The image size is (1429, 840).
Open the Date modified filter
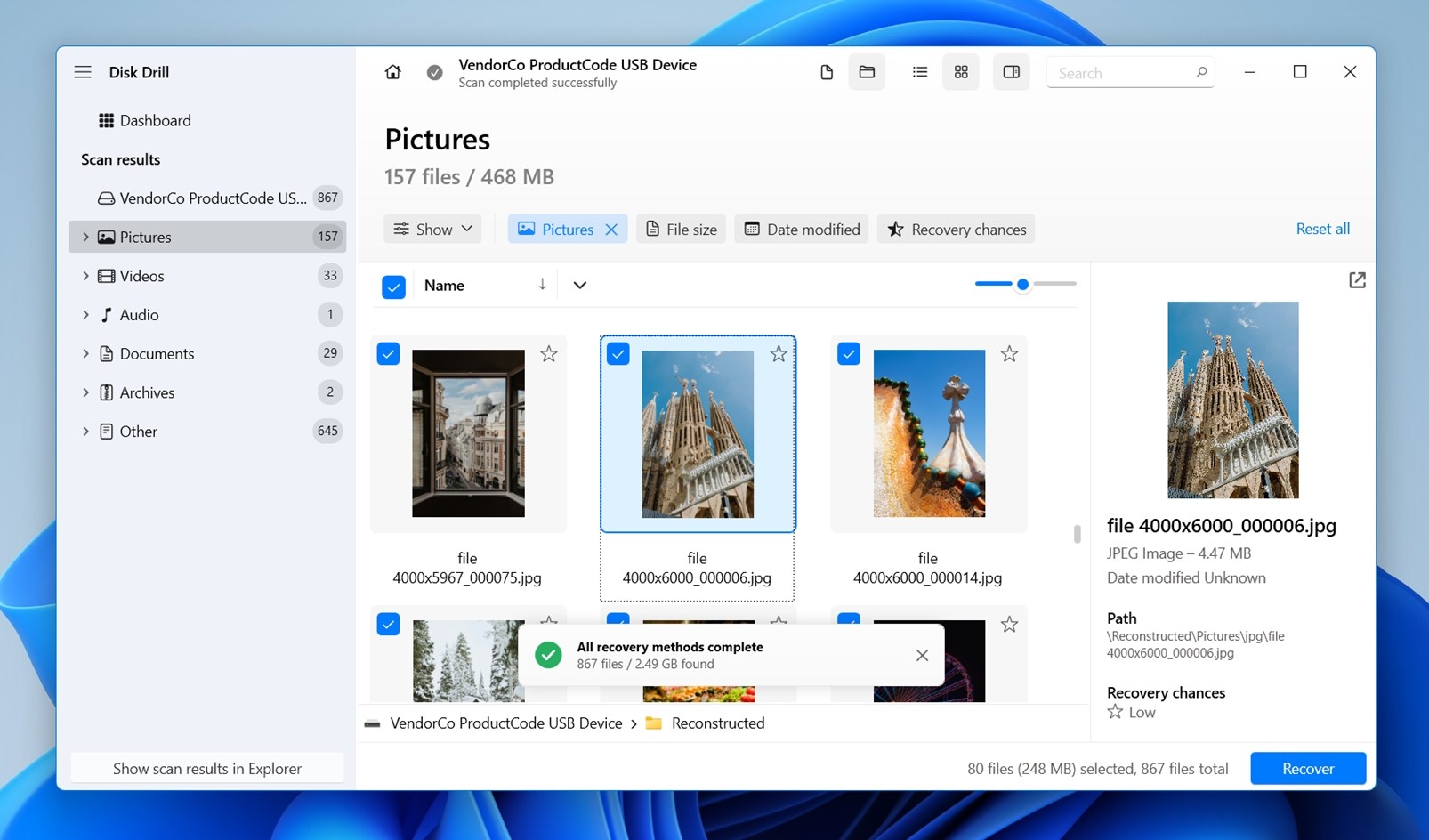pyautogui.click(x=802, y=230)
